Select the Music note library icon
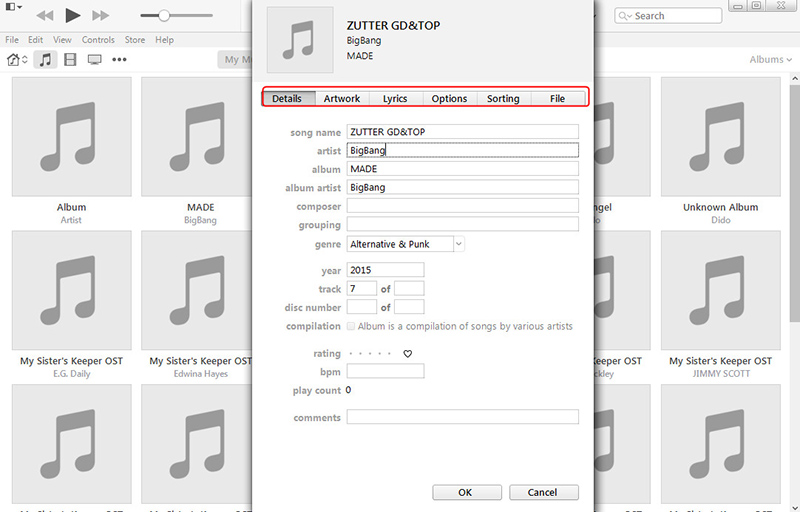 pyautogui.click(x=45, y=60)
